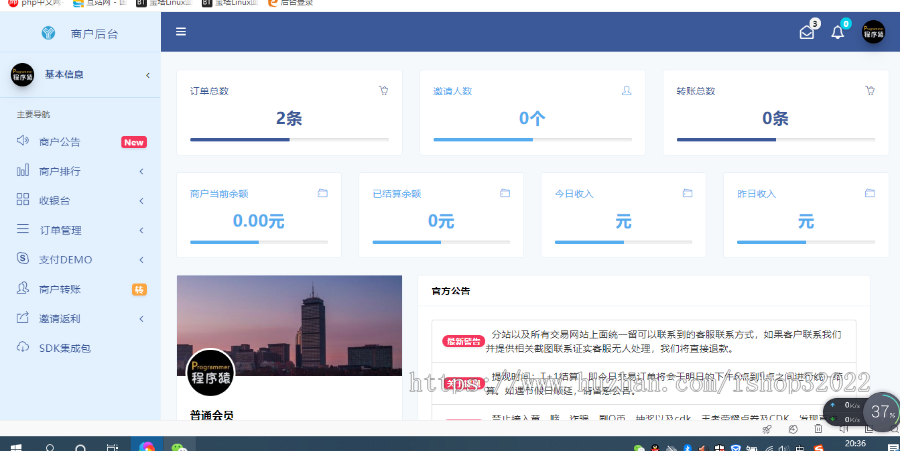Click the 商户公告 speaker icon
The height and width of the screenshot is (451, 900).
22,141
